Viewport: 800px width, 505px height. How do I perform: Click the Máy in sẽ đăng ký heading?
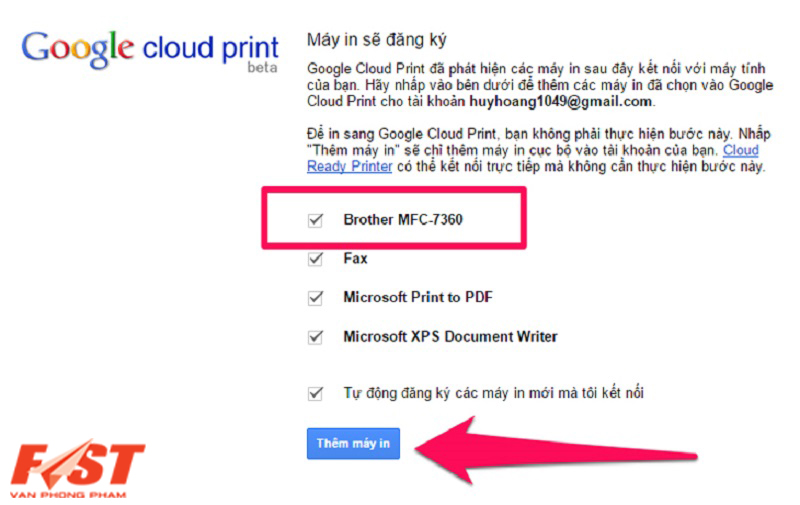pyautogui.click(x=377, y=40)
